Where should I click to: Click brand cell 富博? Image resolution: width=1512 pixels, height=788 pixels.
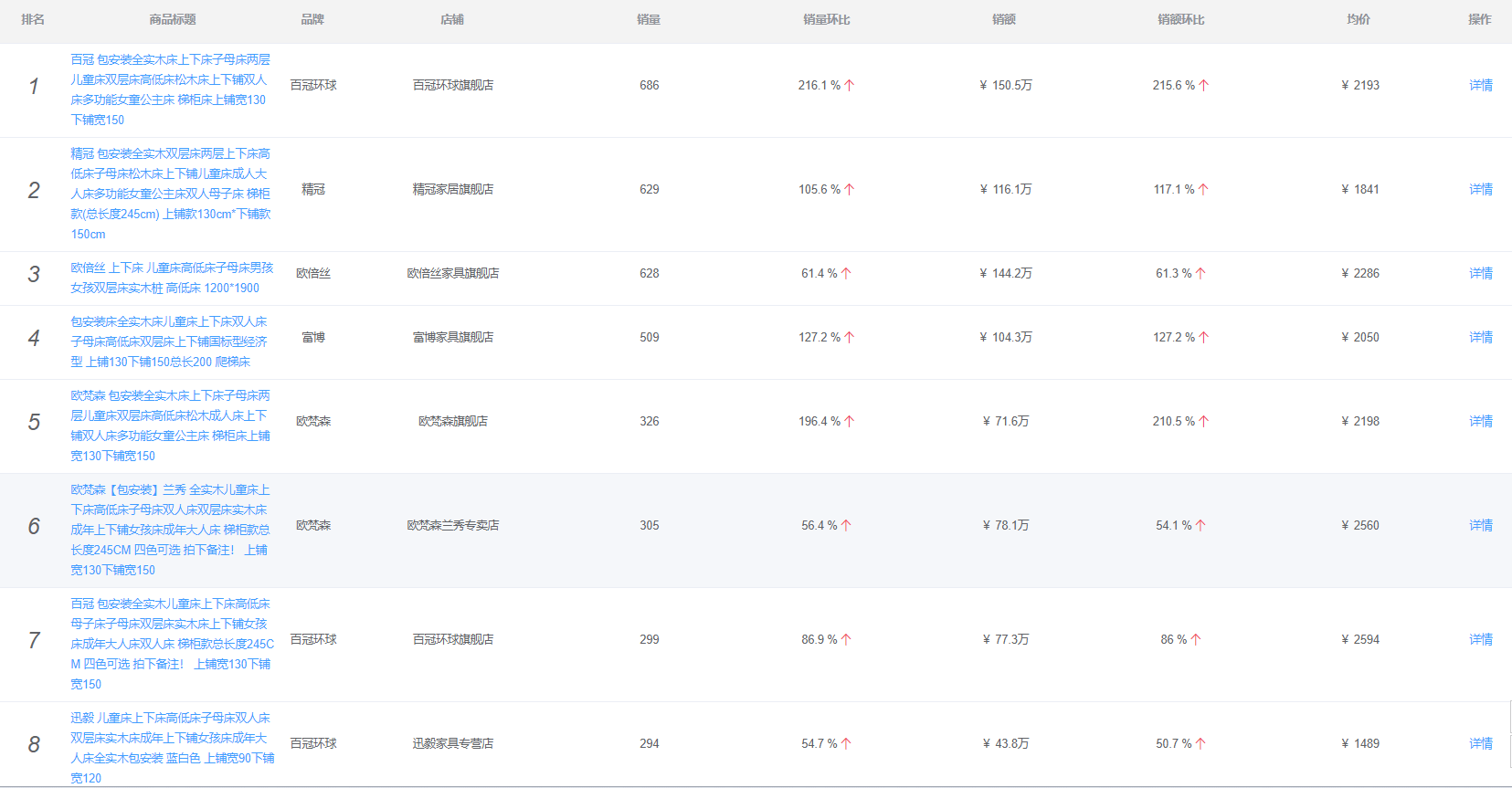313,337
